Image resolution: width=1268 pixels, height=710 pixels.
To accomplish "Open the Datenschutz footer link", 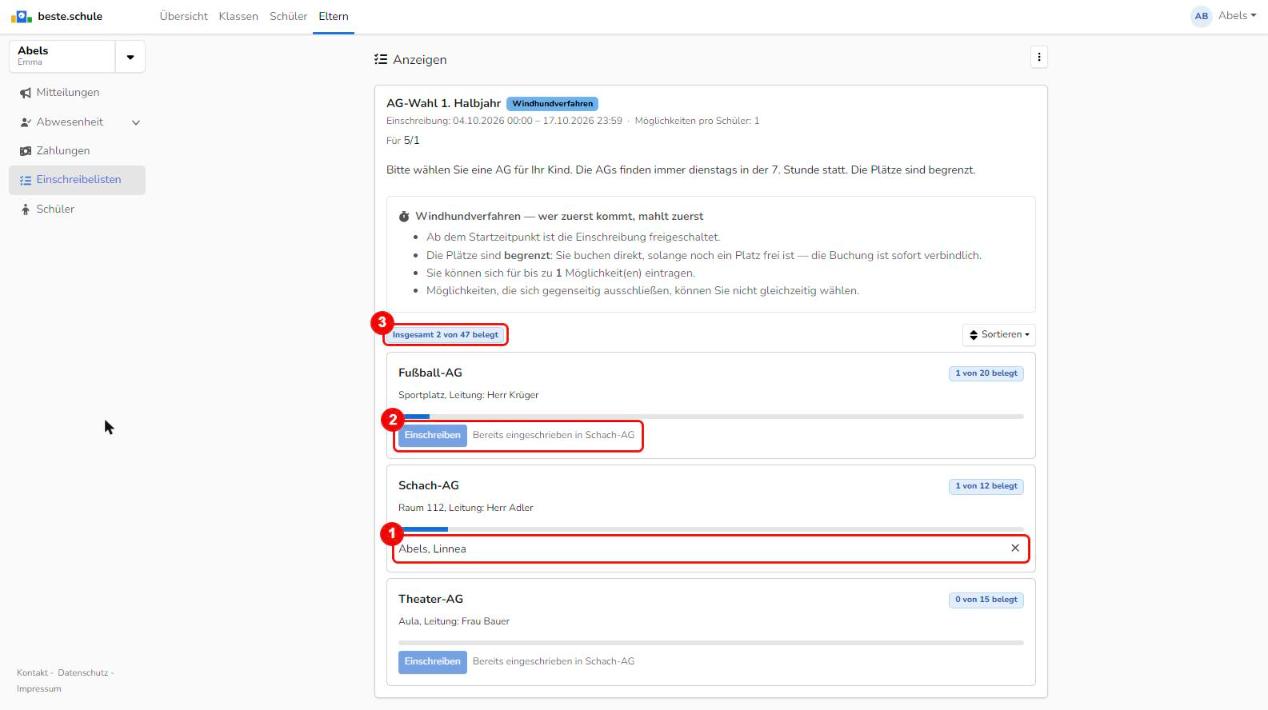I will [x=83, y=673].
